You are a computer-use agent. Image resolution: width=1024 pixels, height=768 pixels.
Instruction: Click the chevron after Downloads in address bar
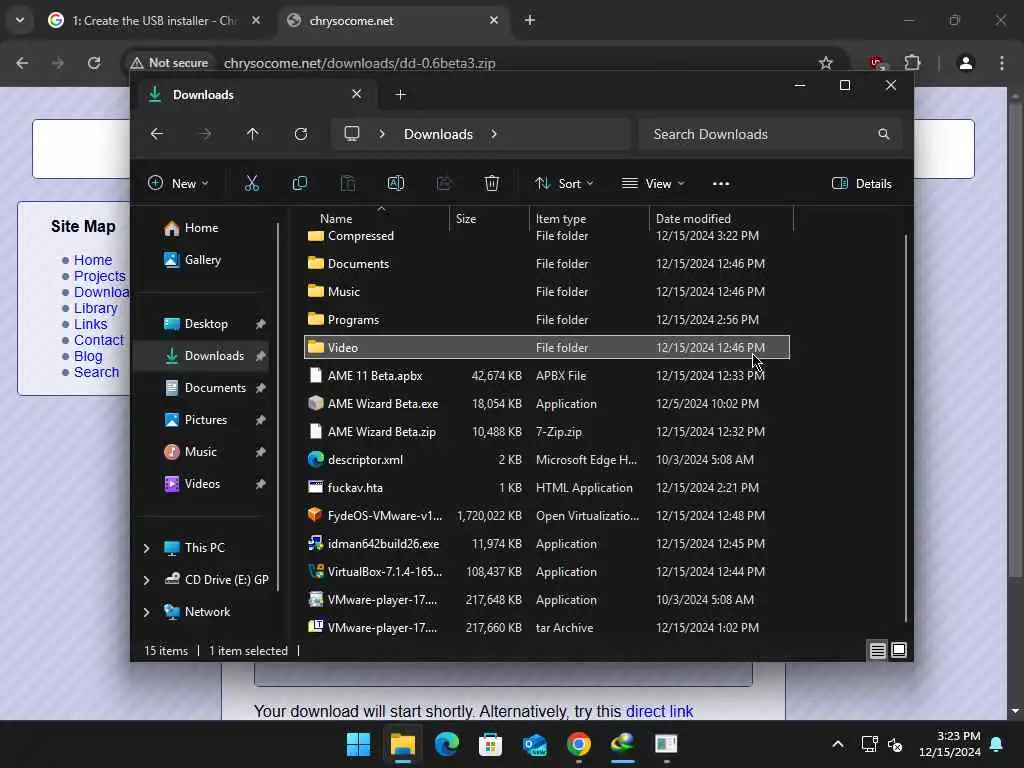click(x=494, y=134)
